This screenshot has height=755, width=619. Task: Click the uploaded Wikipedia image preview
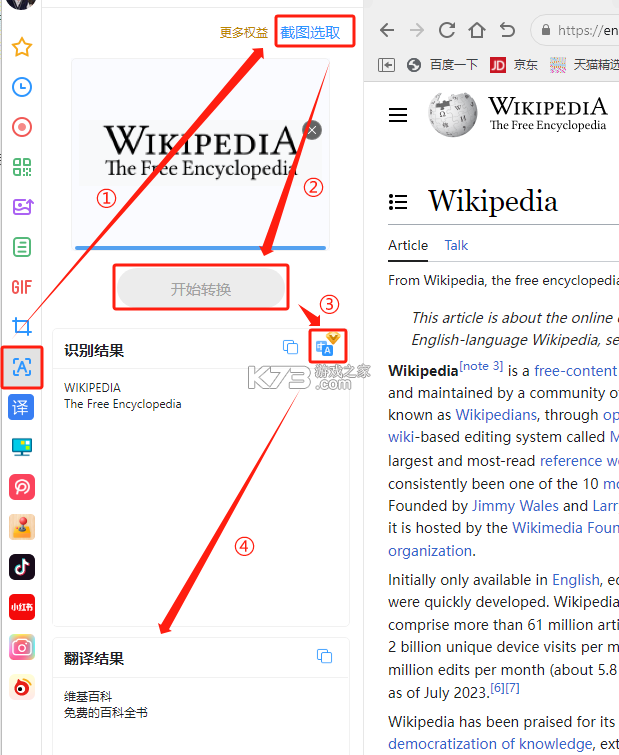point(200,153)
